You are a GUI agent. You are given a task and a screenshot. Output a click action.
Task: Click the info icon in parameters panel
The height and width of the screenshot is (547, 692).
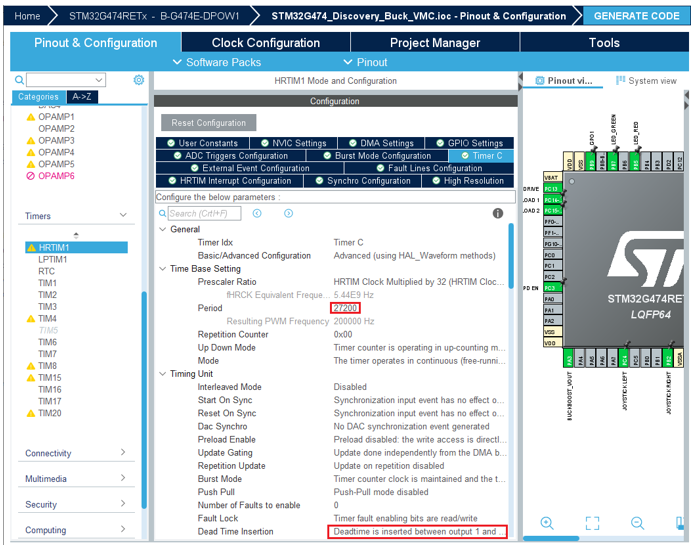[x=498, y=213]
